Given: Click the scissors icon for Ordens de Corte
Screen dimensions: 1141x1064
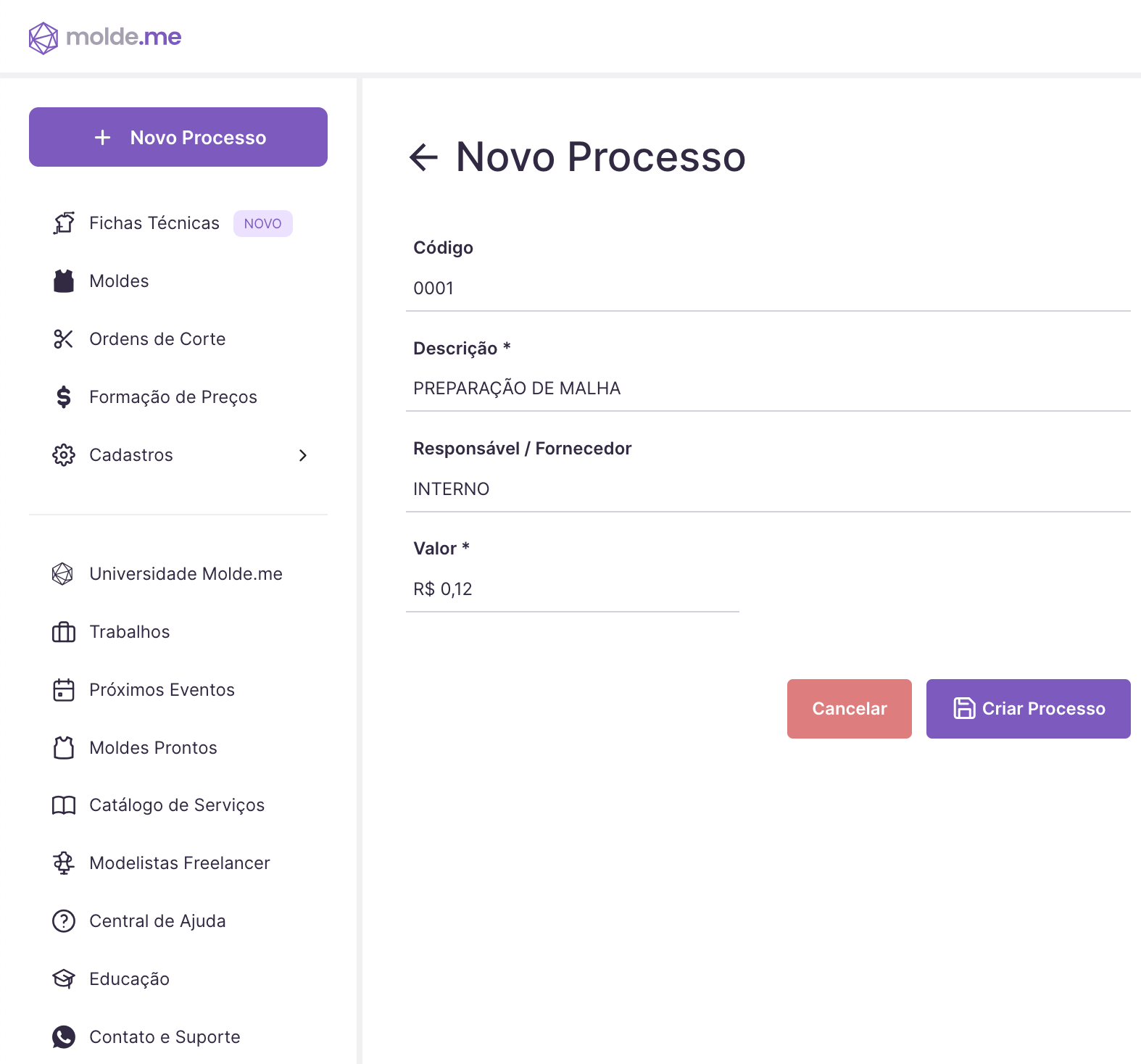Looking at the screenshot, I should coord(64,339).
